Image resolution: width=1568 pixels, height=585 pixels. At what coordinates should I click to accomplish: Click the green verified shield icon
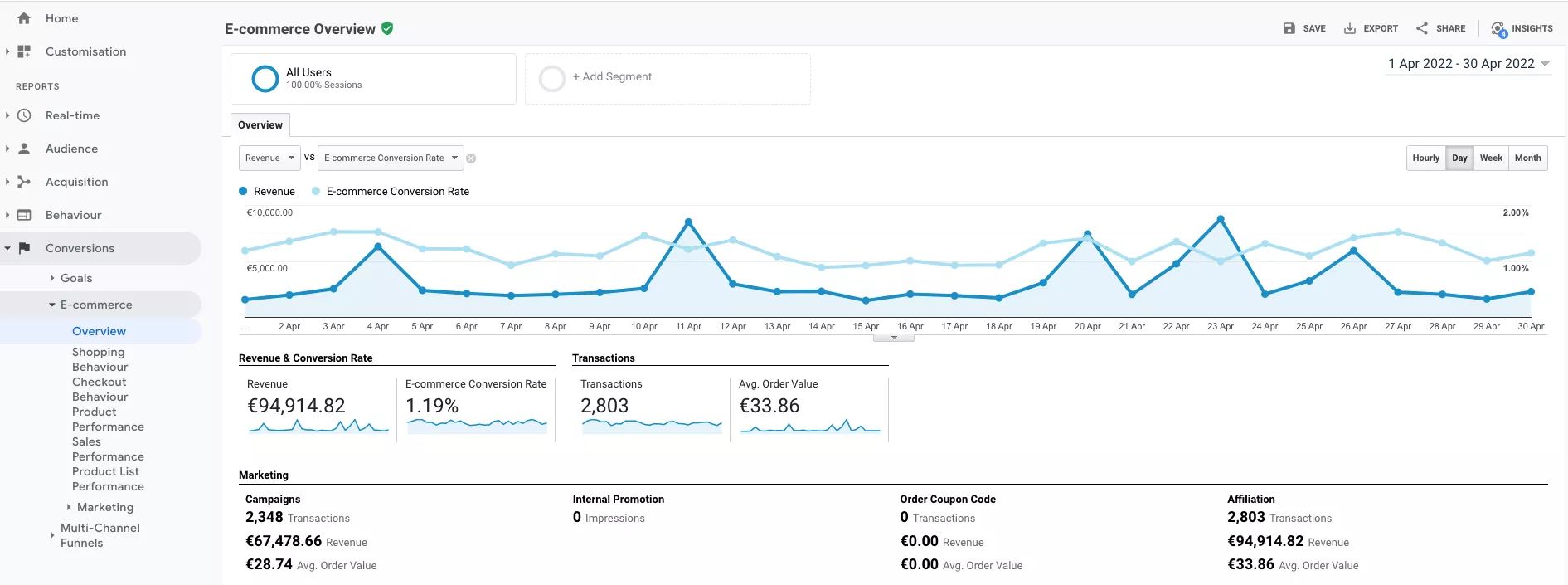387,28
